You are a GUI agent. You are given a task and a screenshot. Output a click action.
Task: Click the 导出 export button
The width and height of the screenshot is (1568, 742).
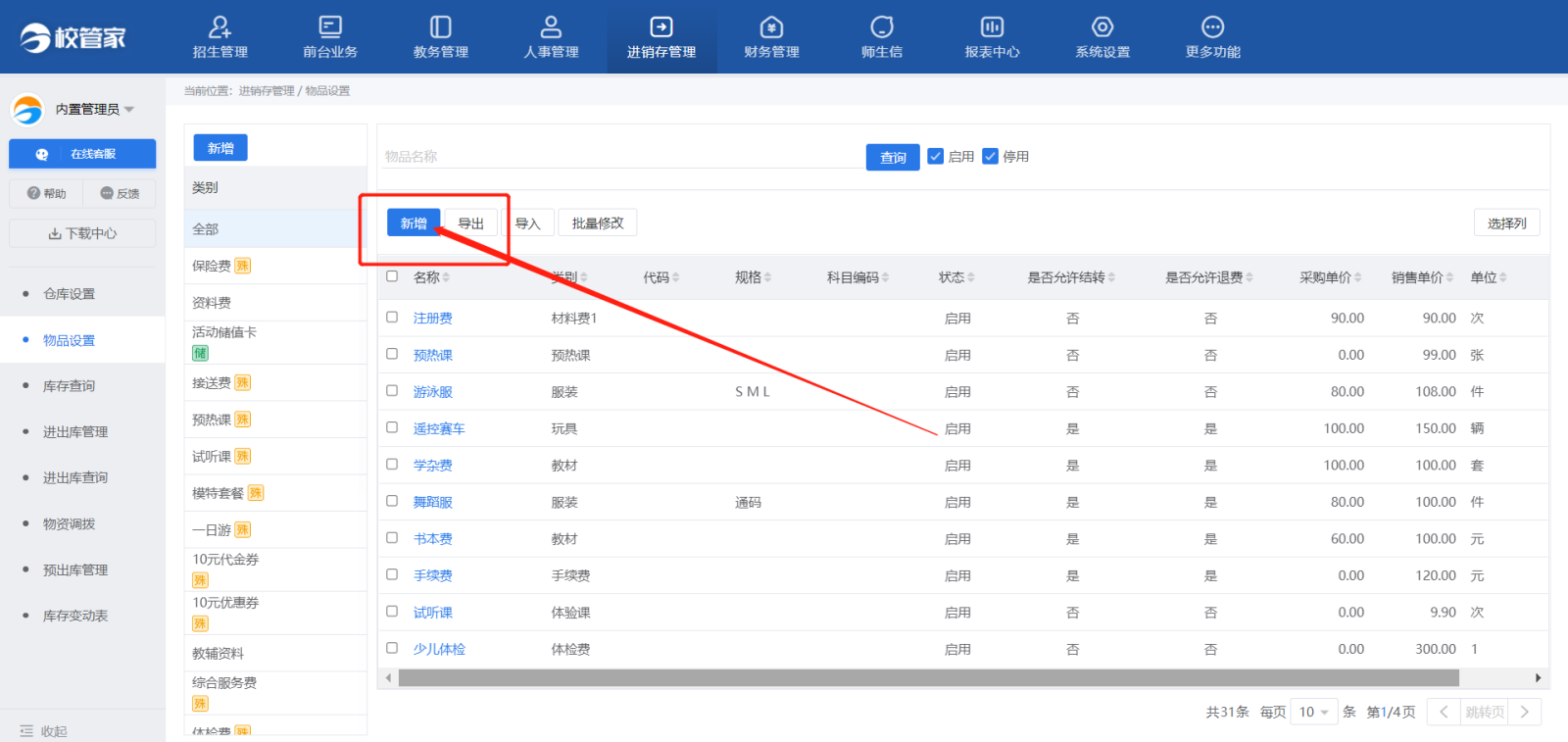coord(471,223)
